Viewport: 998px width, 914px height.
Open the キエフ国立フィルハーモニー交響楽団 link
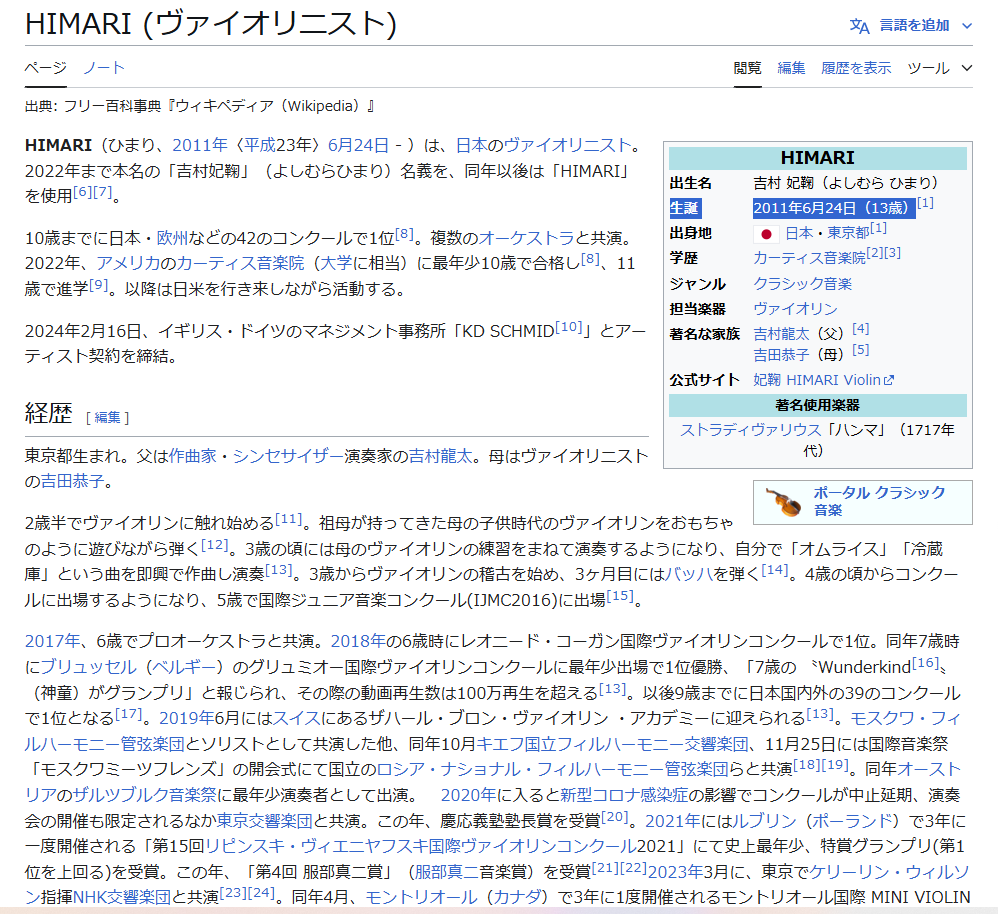click(612, 743)
